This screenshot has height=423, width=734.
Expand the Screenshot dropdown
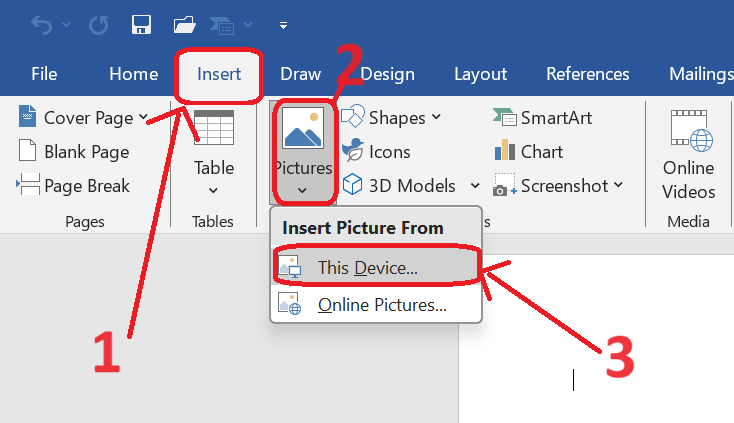pyautogui.click(x=619, y=186)
